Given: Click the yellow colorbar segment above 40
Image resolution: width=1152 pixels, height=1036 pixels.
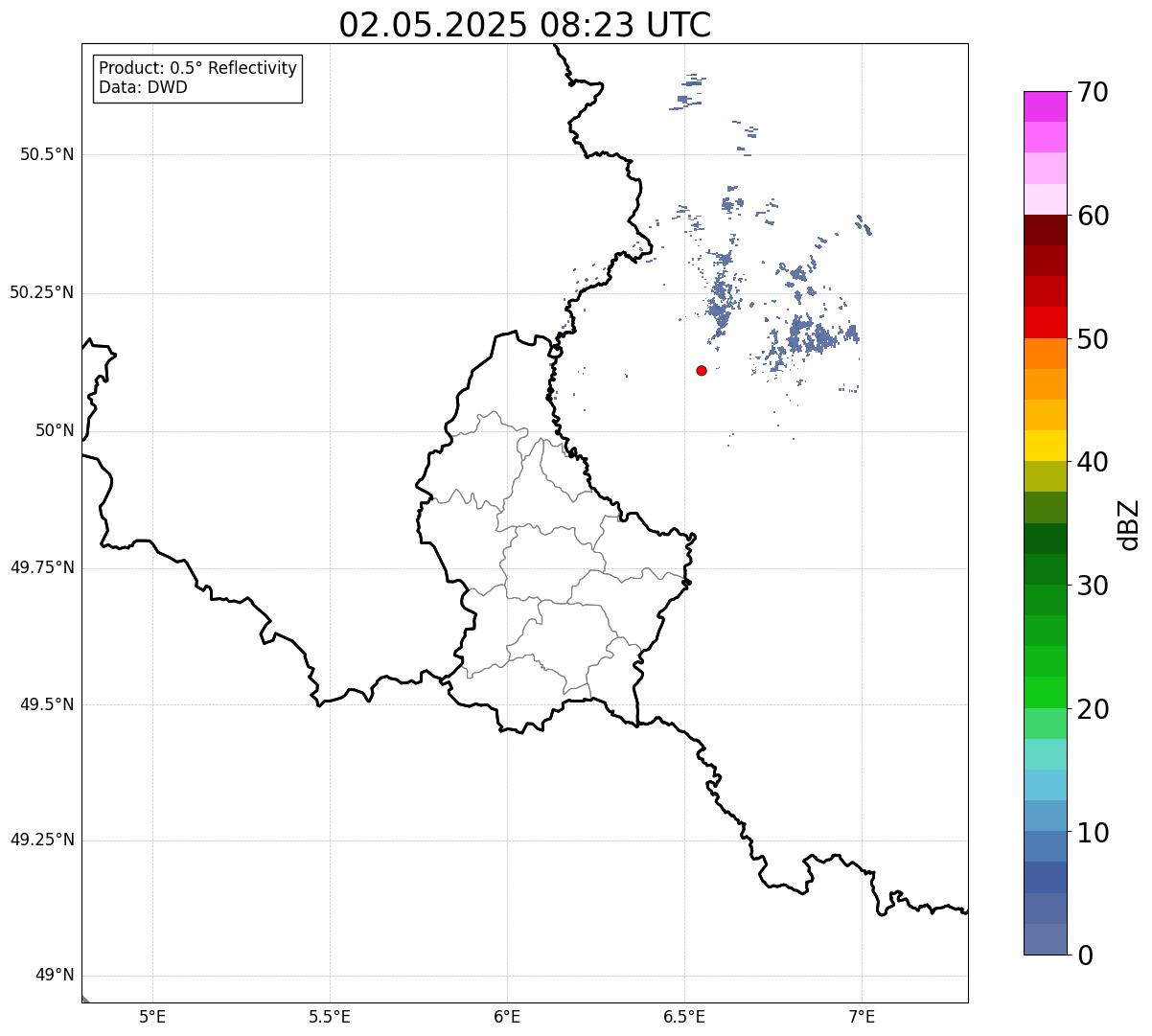Looking at the screenshot, I should [1045, 446].
